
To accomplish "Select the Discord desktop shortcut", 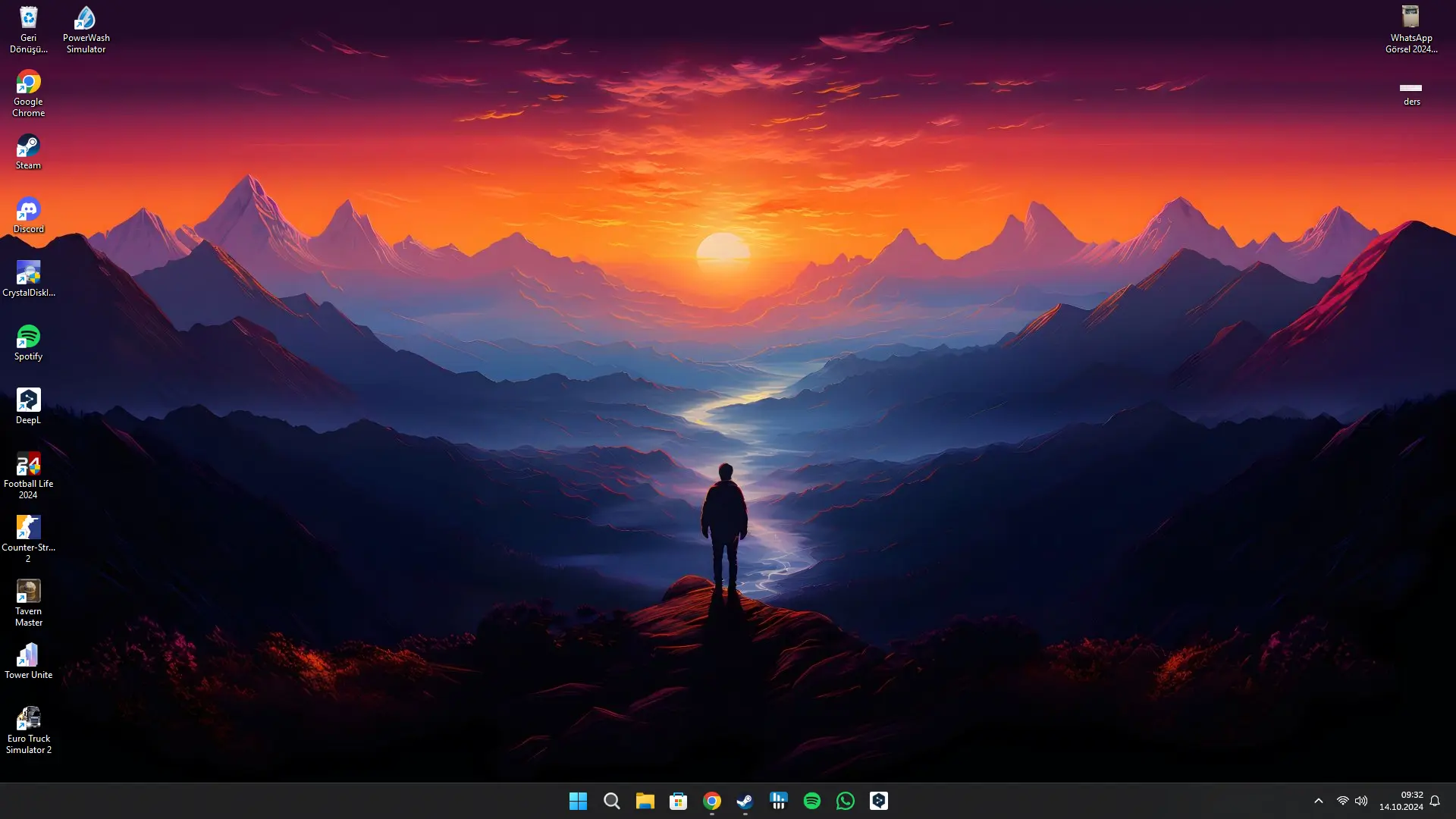I will (x=28, y=215).
